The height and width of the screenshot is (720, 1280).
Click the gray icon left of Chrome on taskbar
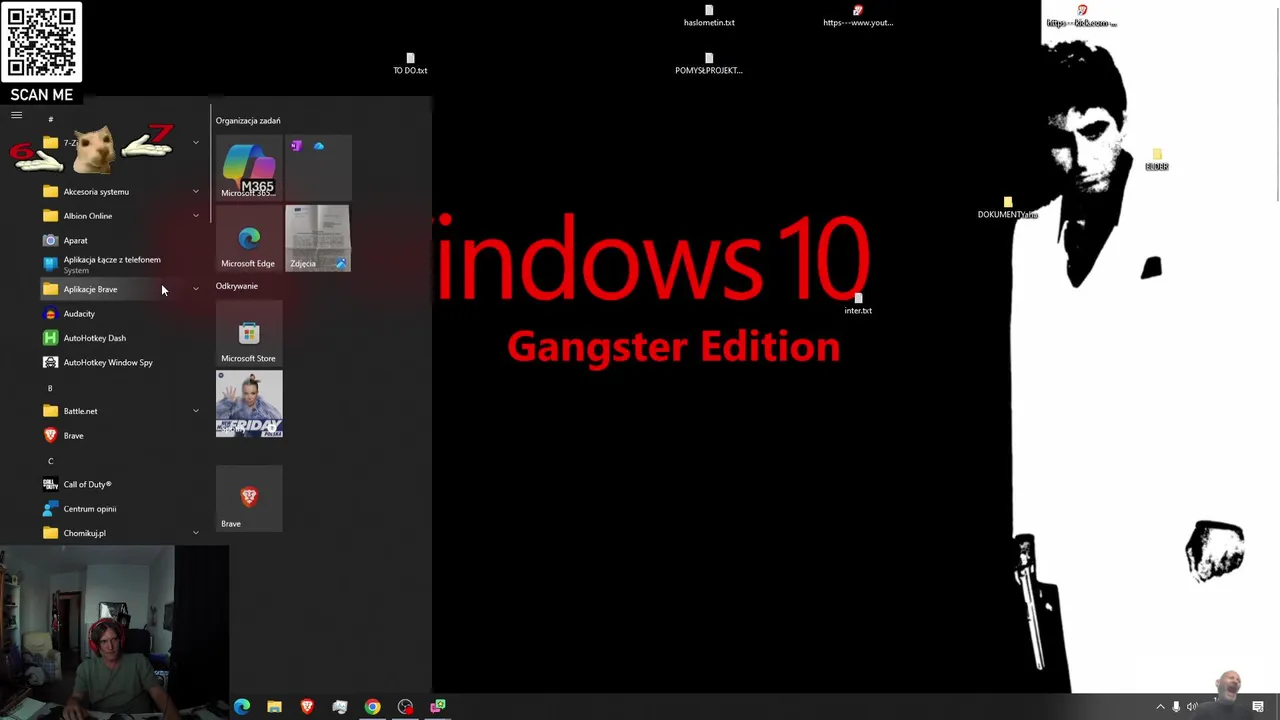pyautogui.click(x=340, y=707)
